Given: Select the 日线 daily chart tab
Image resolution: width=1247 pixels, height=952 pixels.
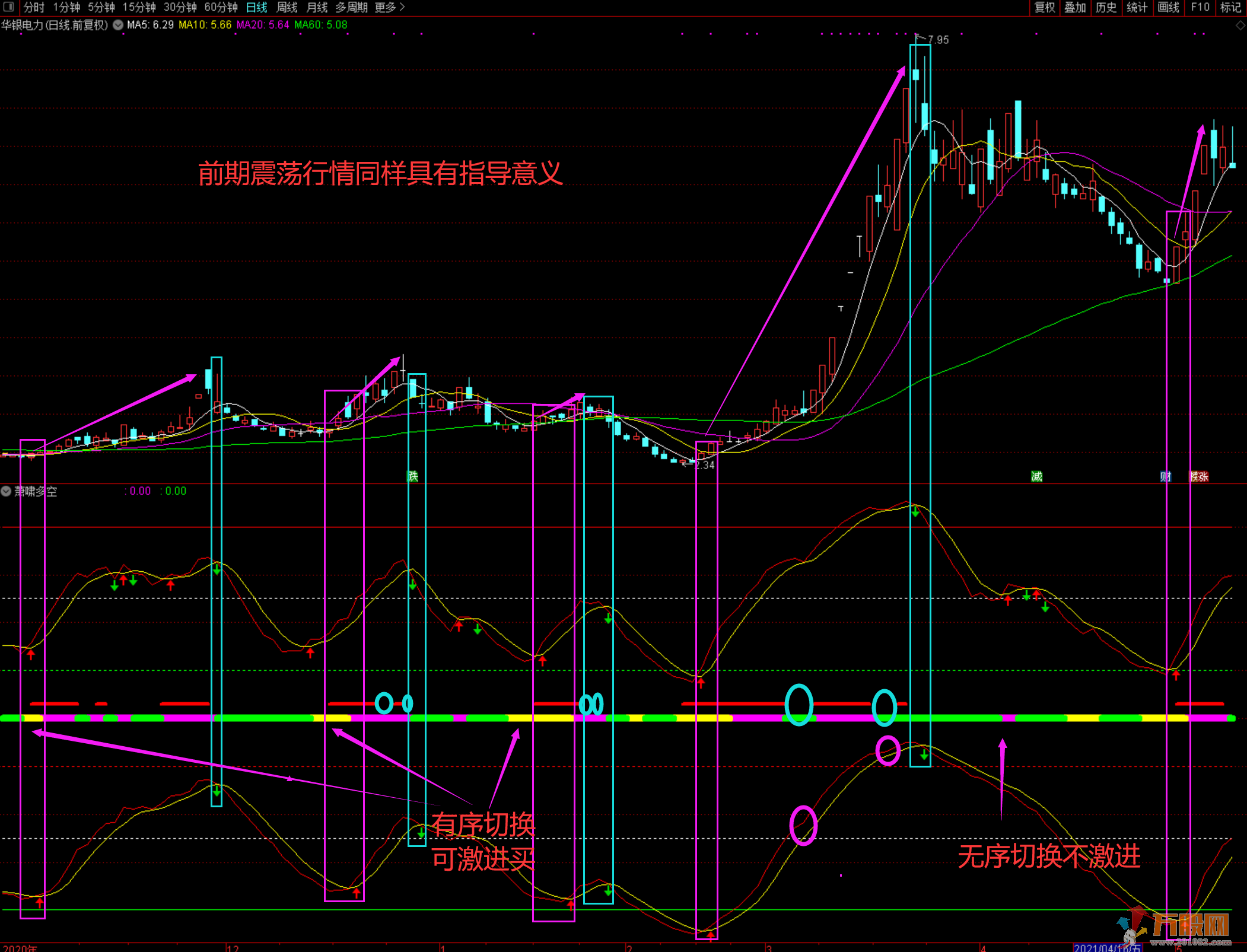Looking at the screenshot, I should (x=257, y=7).
